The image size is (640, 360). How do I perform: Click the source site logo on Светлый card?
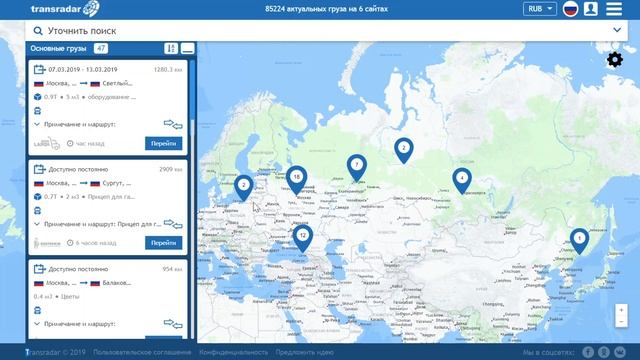(47, 144)
